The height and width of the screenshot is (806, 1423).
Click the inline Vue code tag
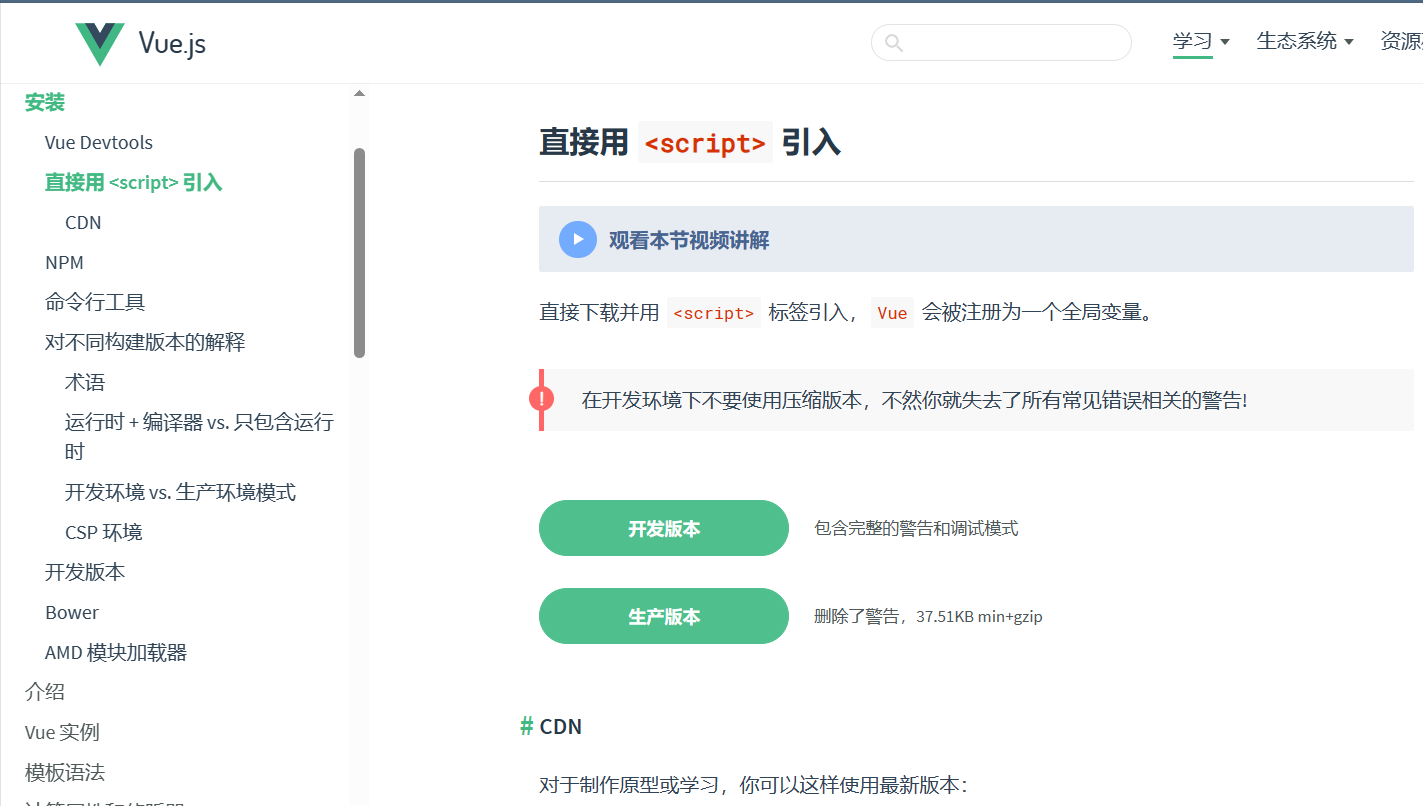pos(892,313)
